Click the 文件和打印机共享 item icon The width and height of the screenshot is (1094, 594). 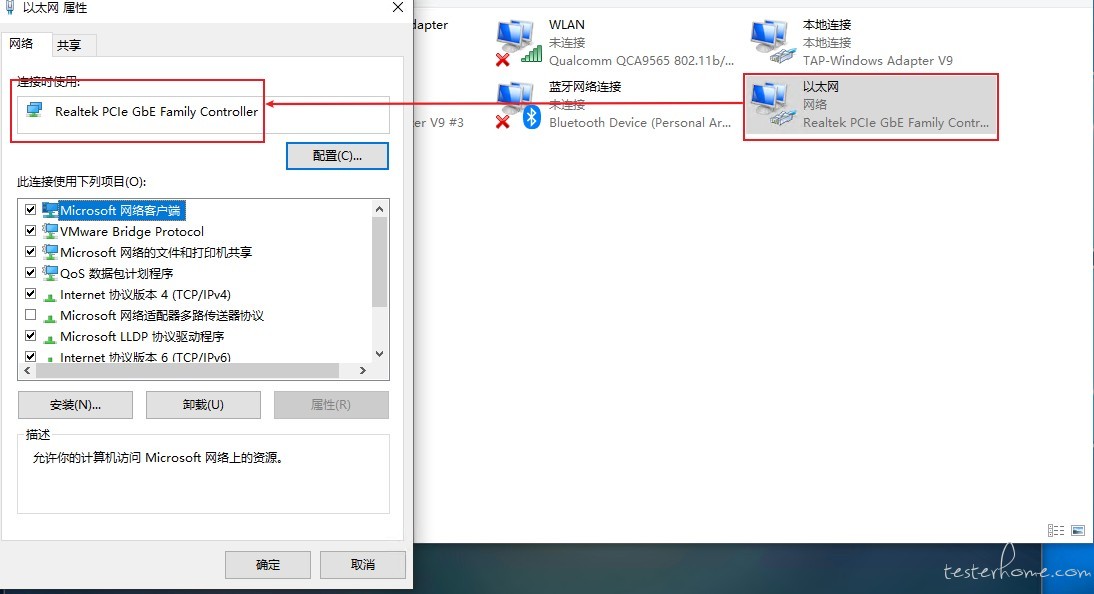pos(50,252)
